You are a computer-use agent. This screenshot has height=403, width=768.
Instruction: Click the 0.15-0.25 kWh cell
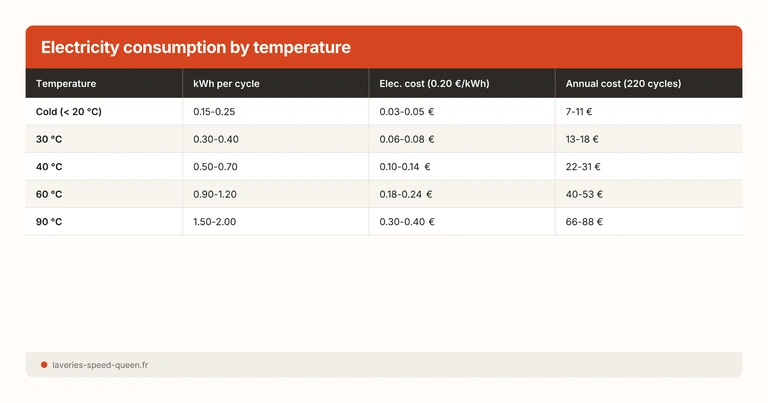[x=214, y=112]
